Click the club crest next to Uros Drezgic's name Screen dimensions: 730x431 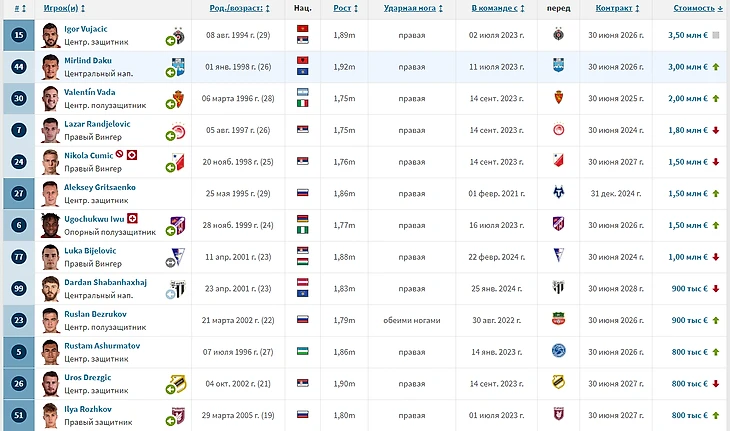(177, 382)
